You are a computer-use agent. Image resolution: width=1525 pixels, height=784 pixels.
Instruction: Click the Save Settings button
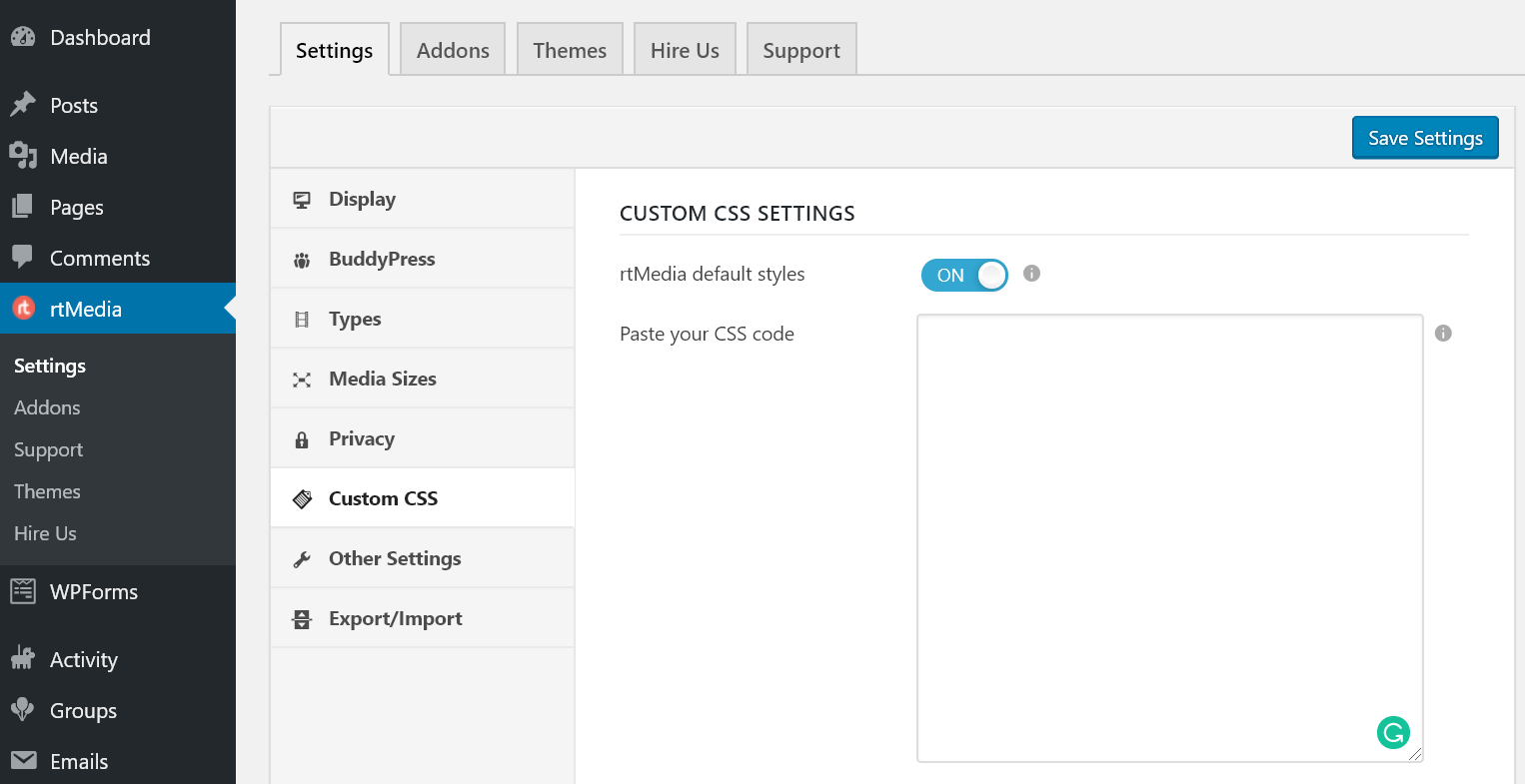pos(1425,137)
